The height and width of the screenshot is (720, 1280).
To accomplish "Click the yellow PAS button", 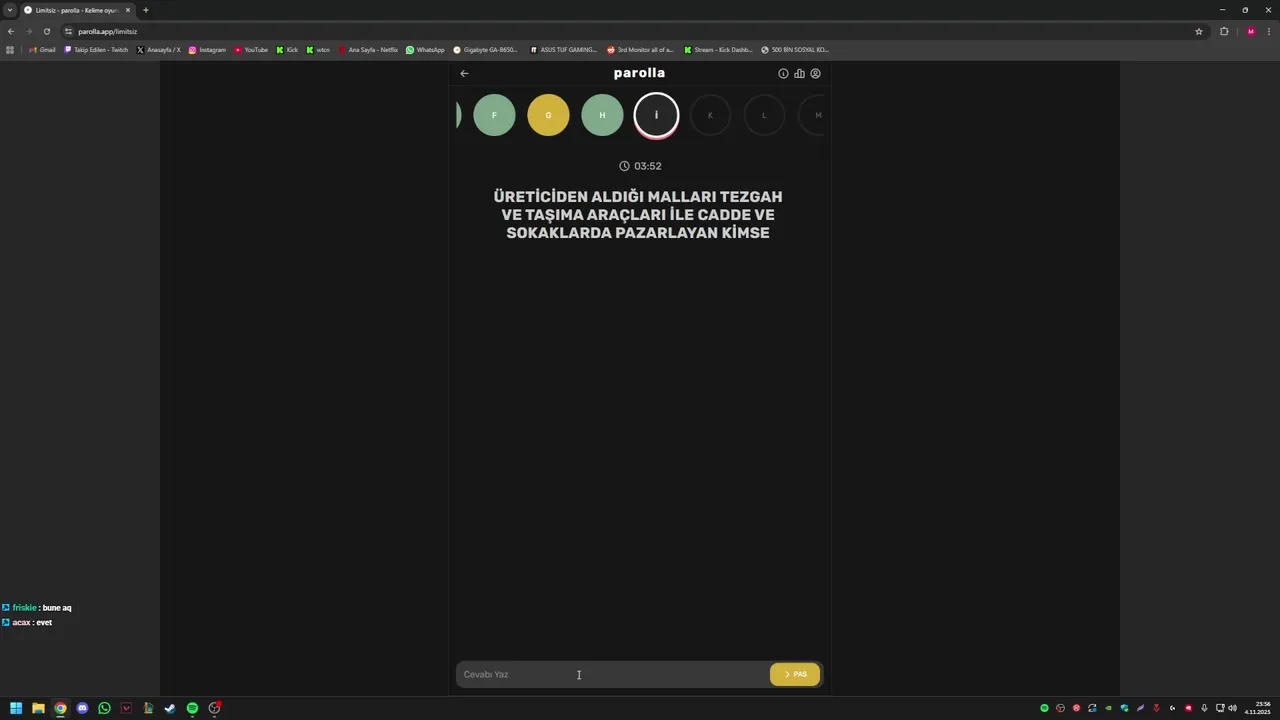I will tap(795, 674).
